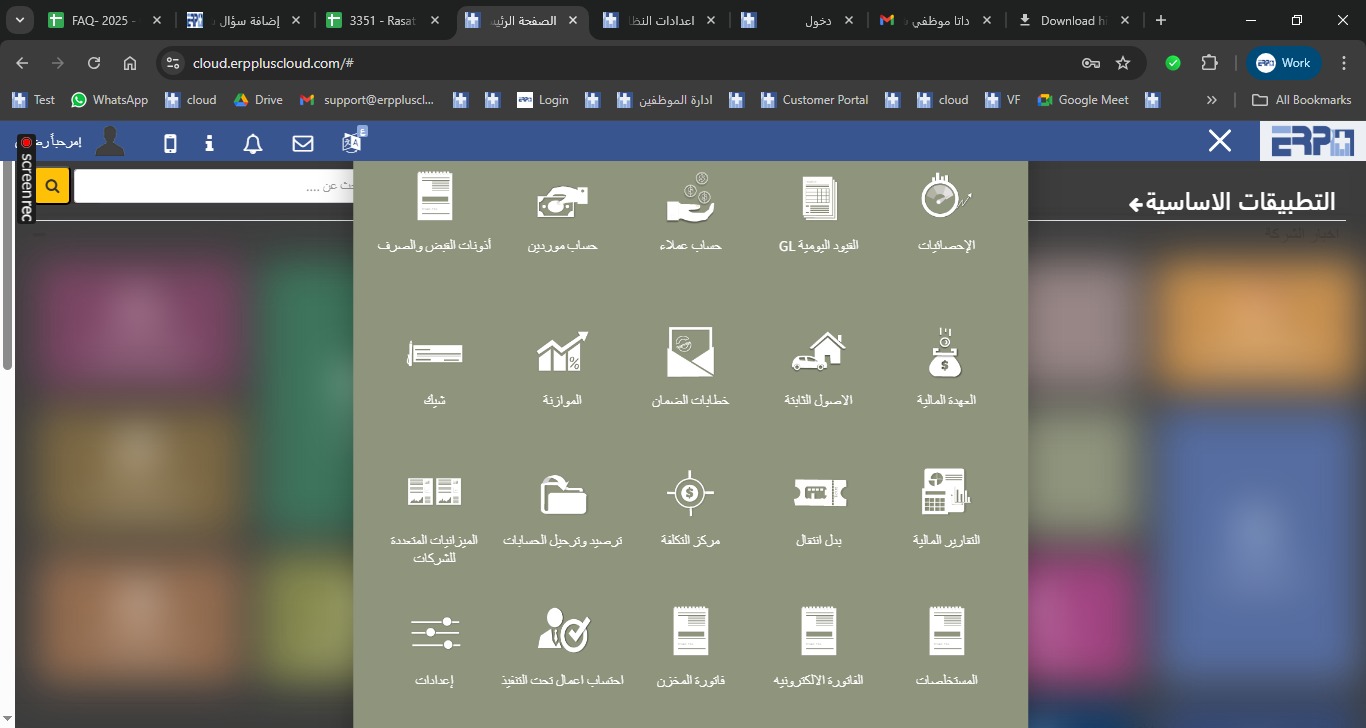Screen dimensions: 1366x728
Task: Open حساب عملاء customer accounts icon
Action: coord(690,198)
